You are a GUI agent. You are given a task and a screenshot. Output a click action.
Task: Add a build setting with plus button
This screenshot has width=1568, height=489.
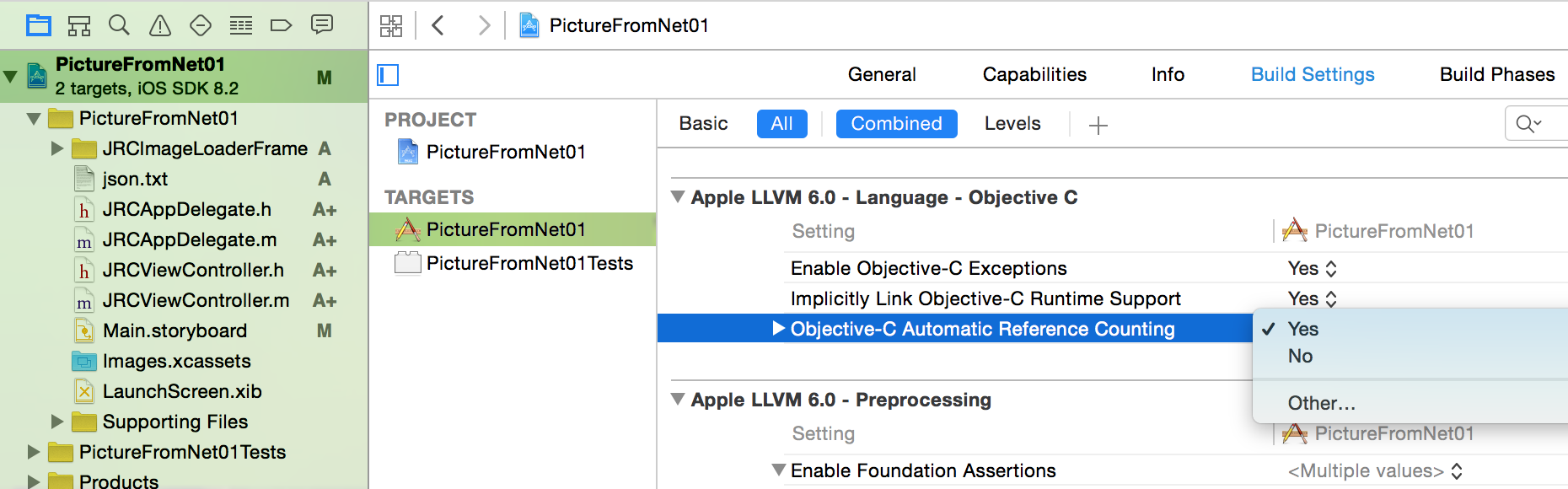[x=1098, y=126]
